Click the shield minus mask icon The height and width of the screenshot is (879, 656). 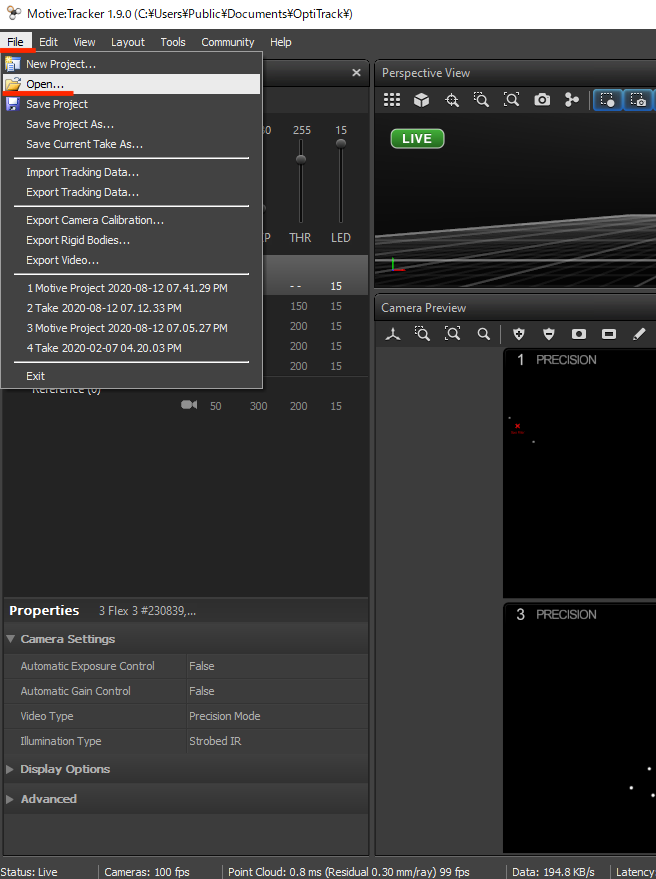548,334
